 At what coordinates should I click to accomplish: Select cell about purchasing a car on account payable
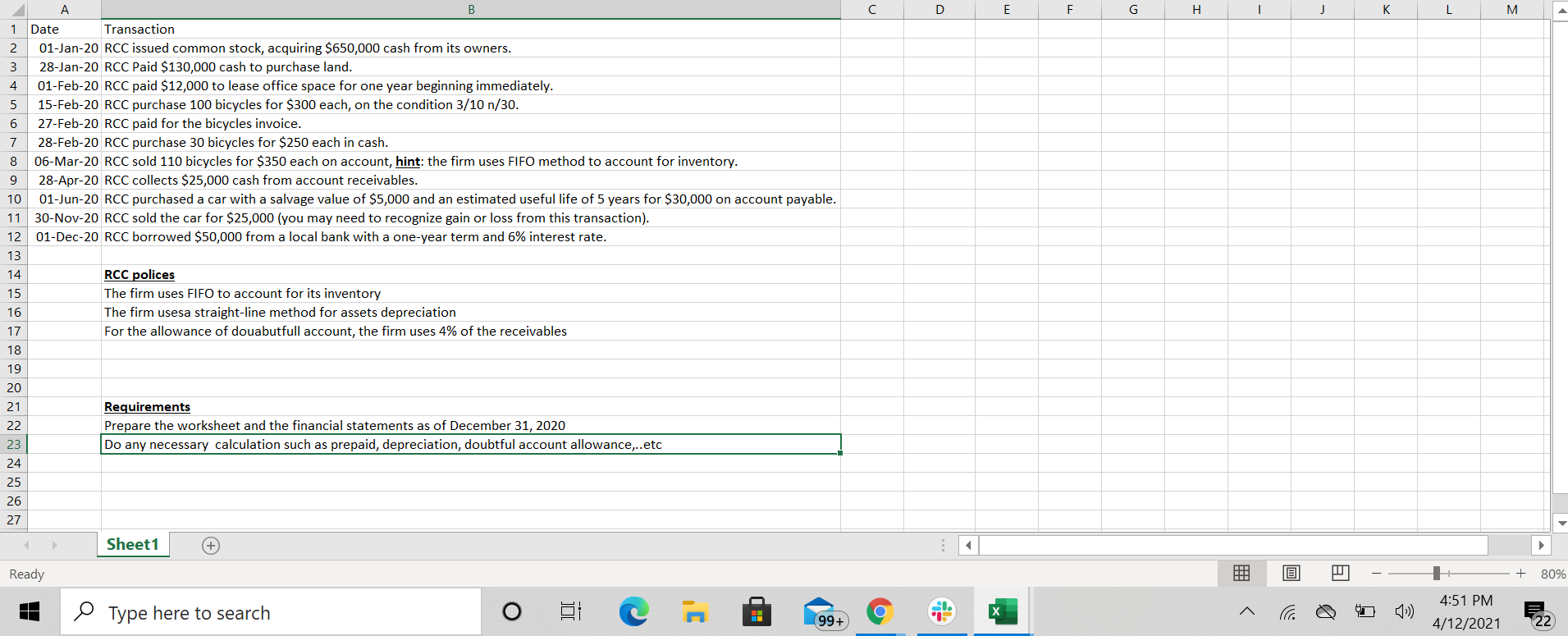pyautogui.click(x=471, y=199)
